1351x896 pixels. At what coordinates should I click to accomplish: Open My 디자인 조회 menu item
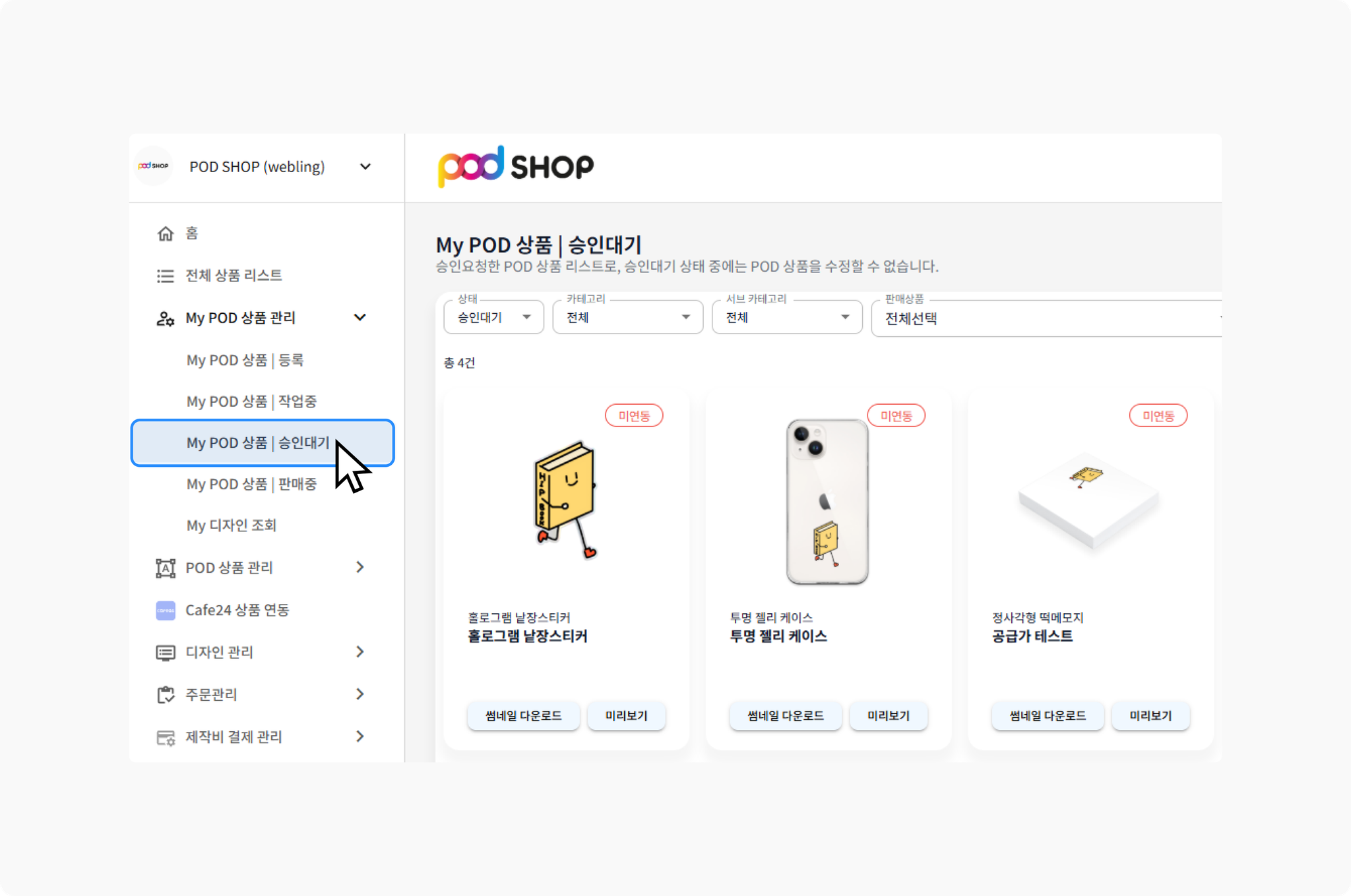(231, 525)
